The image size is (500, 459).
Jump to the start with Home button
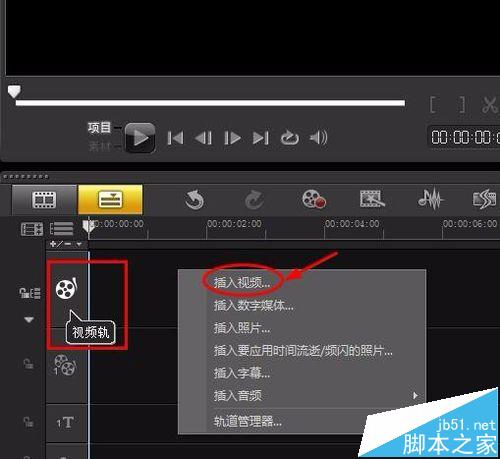(x=175, y=138)
